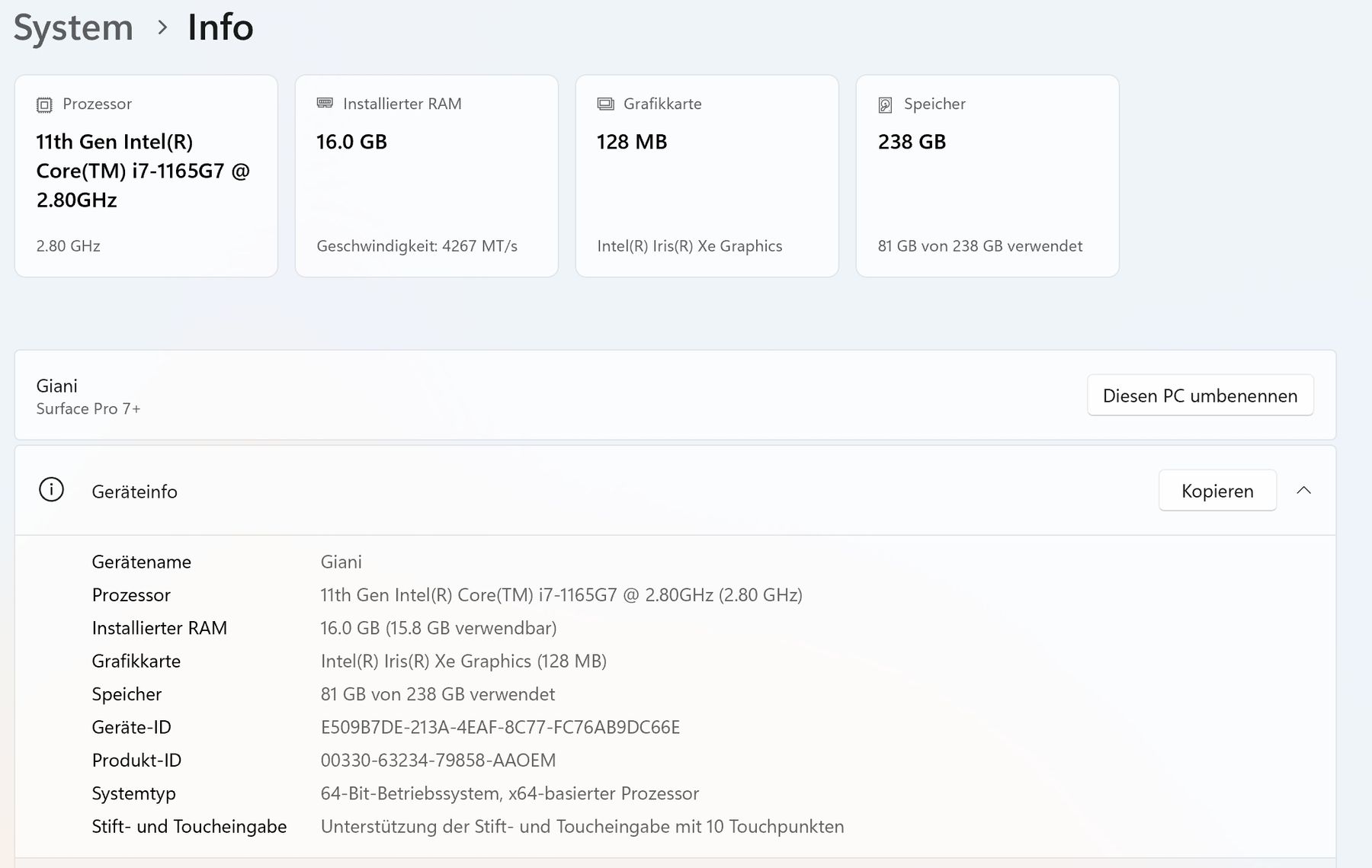This screenshot has height=868, width=1372.
Task: Click 81 GB von 238 GB verwendet card text
Action: [x=979, y=246]
